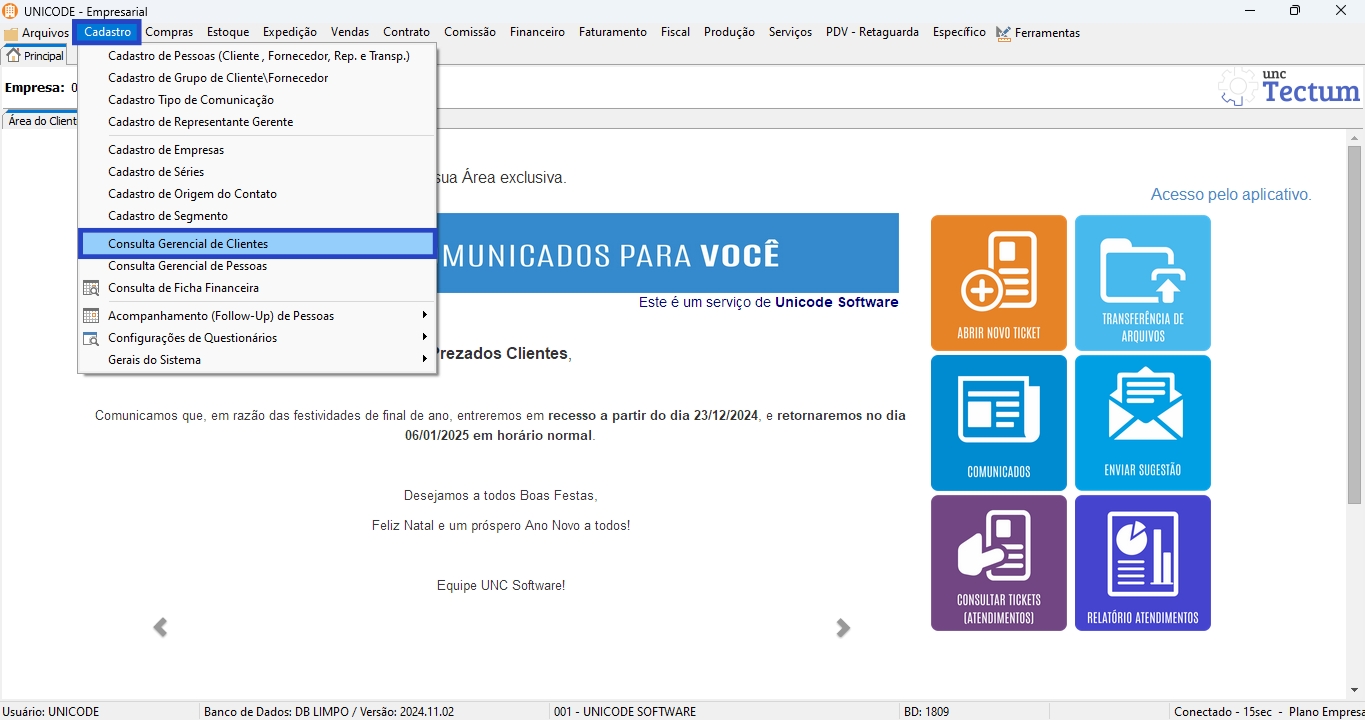Screen dimensions: 1365x720
Task: Click the Enviar Sugestão envelope tile
Action: 1142,422
